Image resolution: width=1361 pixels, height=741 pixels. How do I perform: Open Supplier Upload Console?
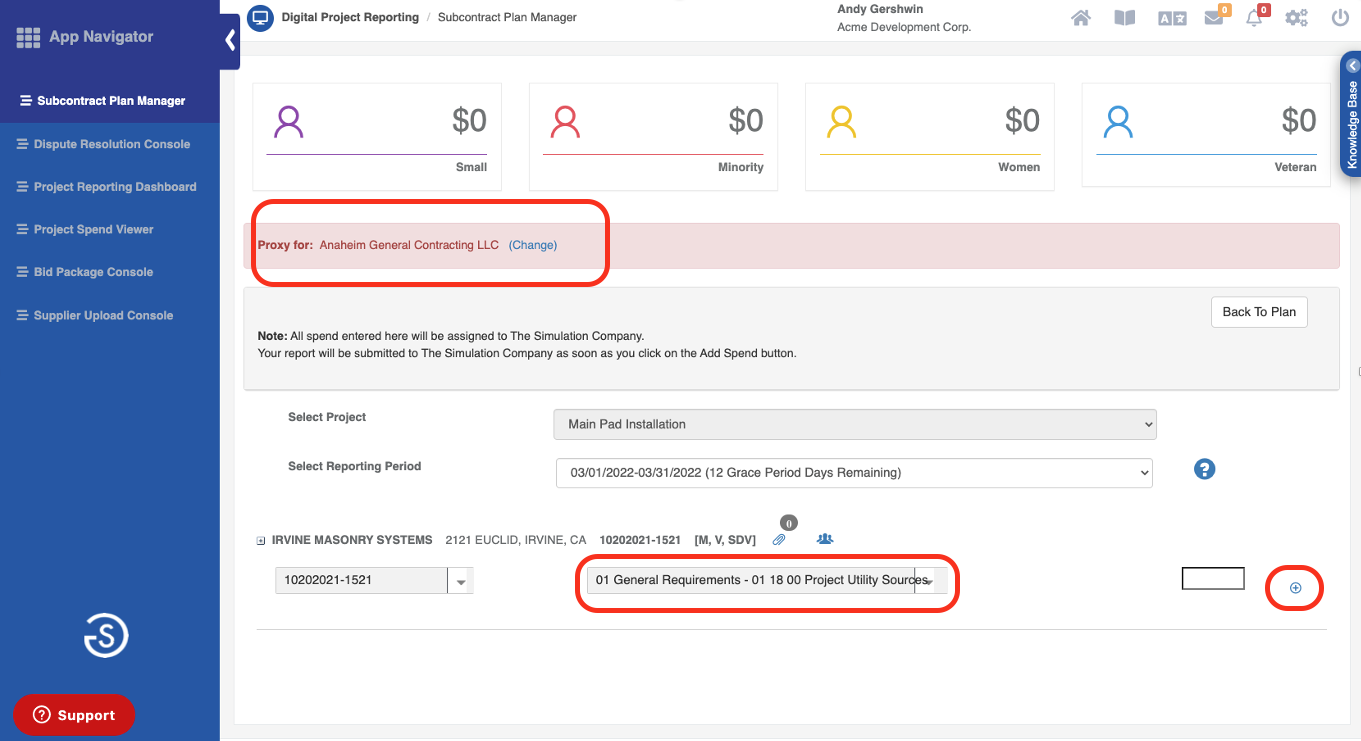(95, 316)
